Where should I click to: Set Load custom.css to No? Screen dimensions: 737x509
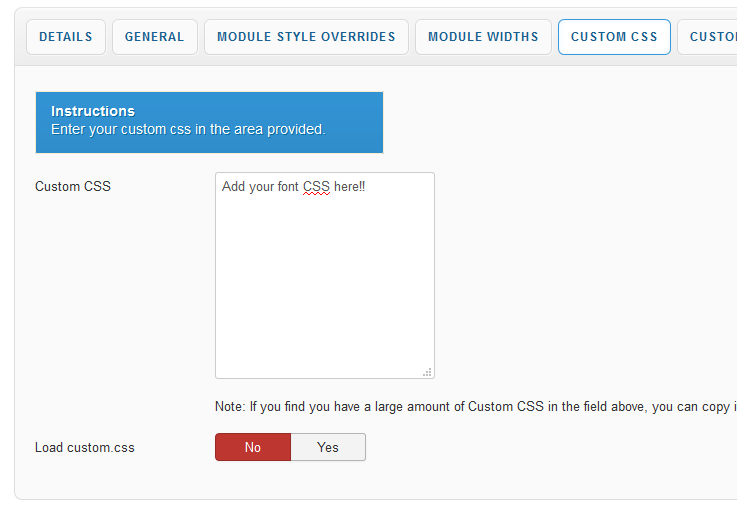pyautogui.click(x=253, y=447)
